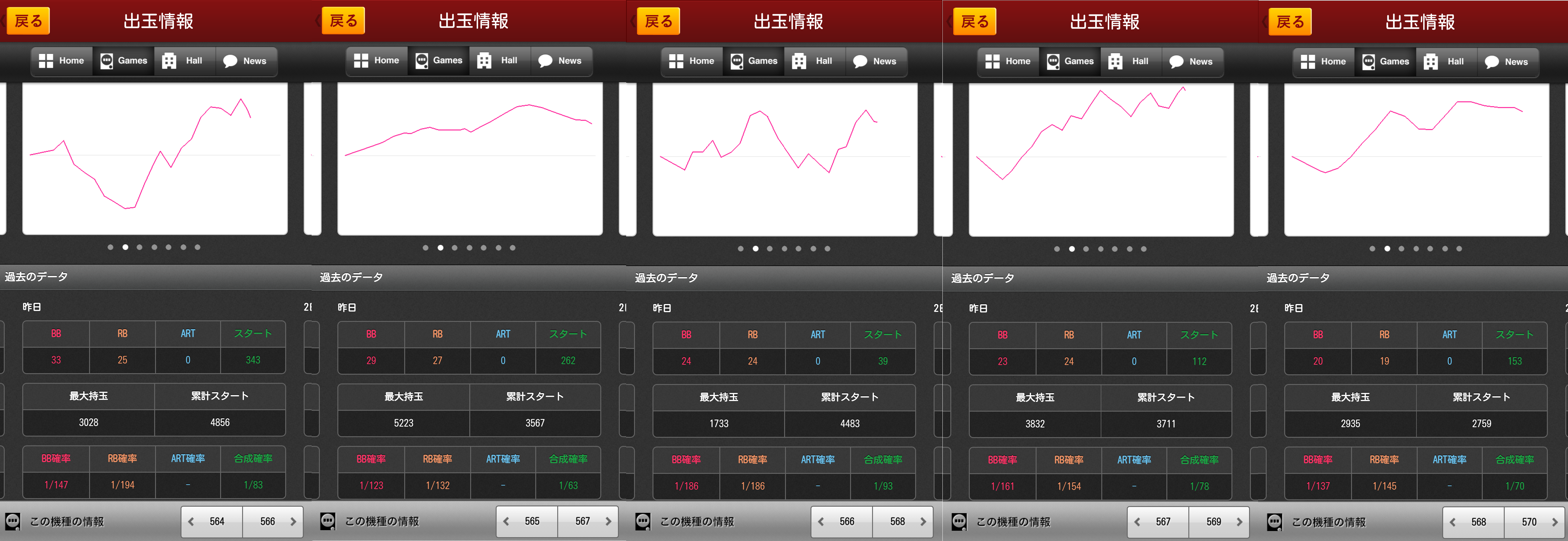Tap 戻る in the panel with 最大持玉 5223
The image size is (1568, 541).
(343, 21)
